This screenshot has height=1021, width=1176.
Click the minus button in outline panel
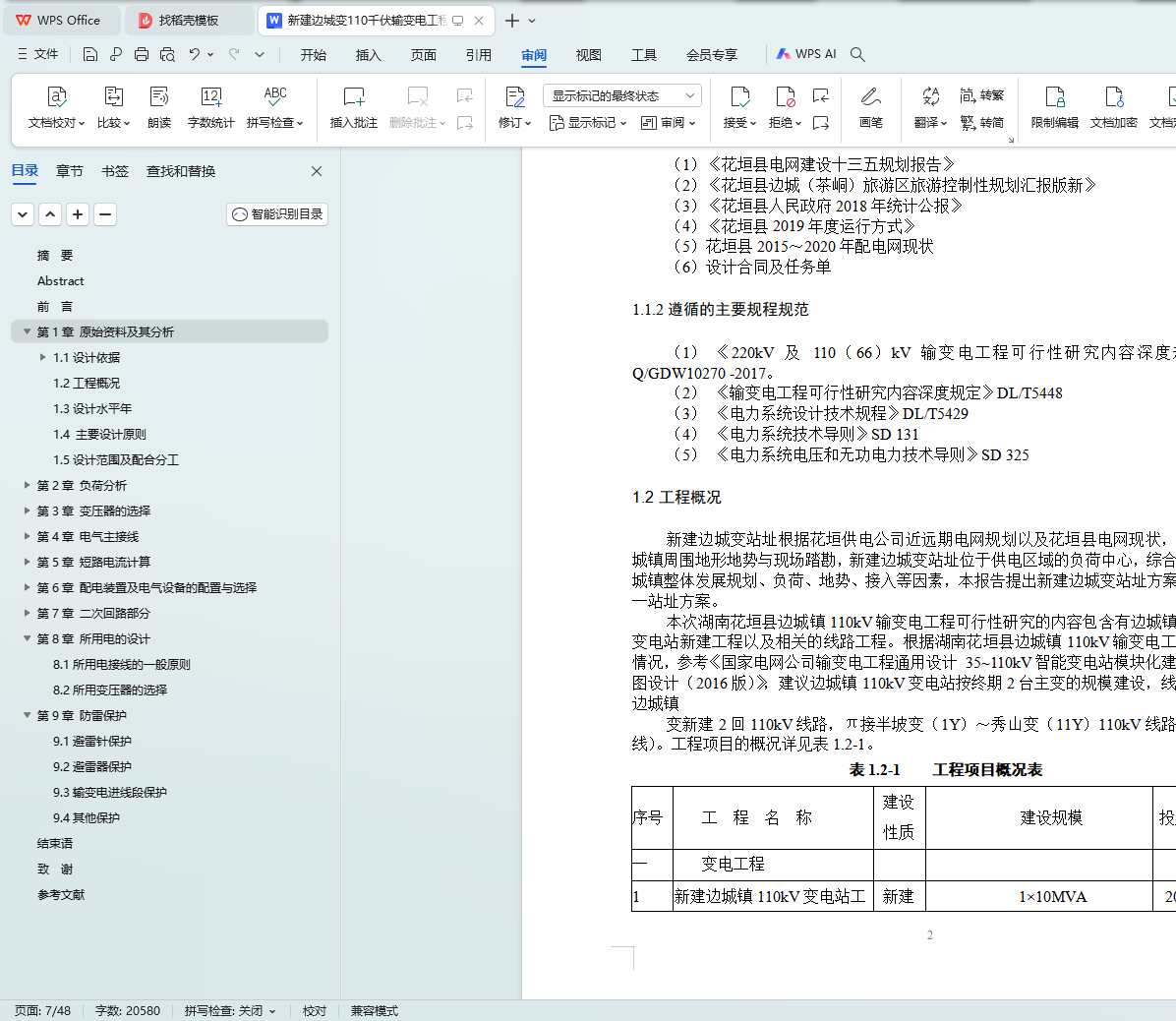[105, 214]
